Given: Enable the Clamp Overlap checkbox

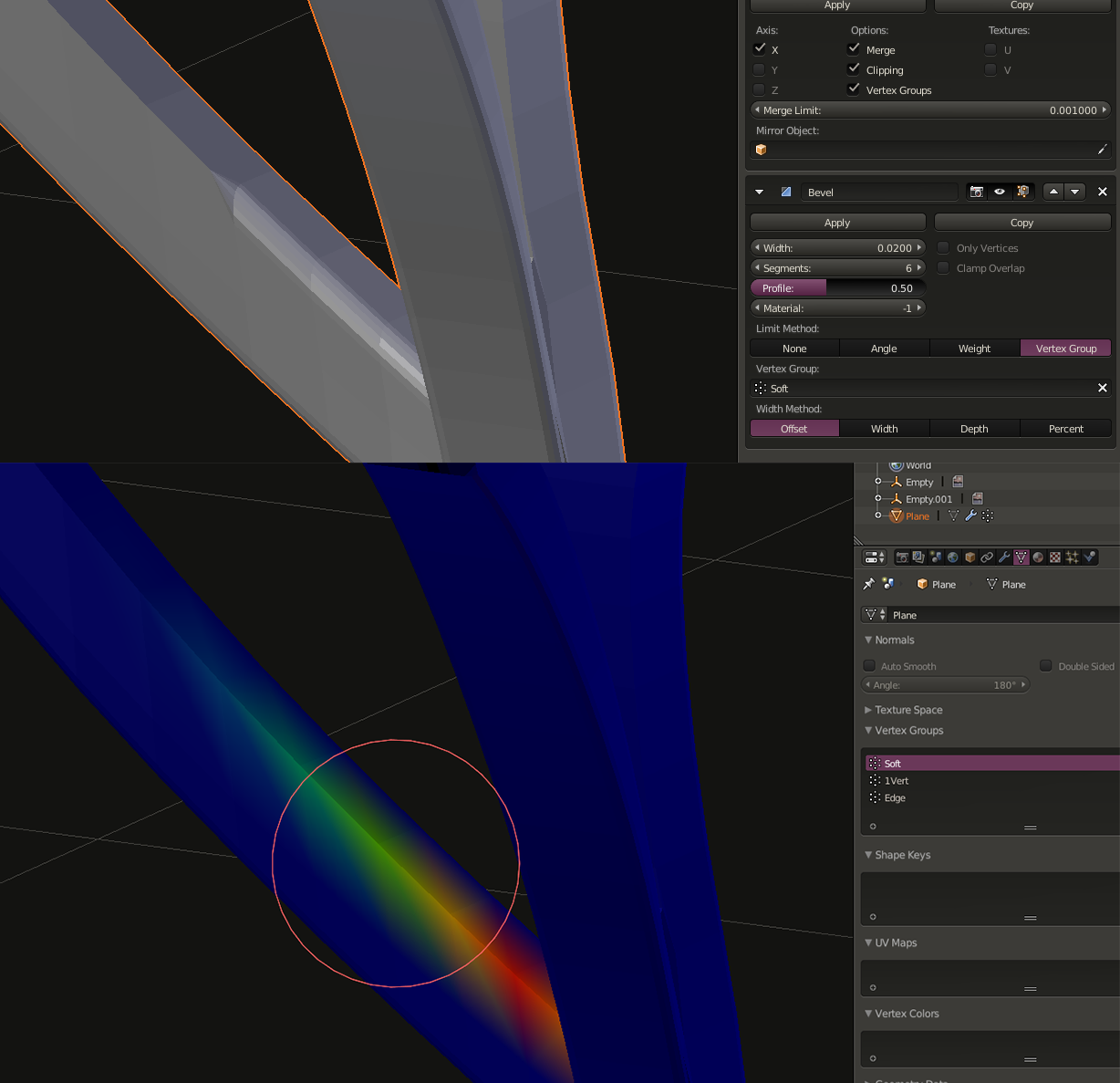Looking at the screenshot, I should (944, 268).
